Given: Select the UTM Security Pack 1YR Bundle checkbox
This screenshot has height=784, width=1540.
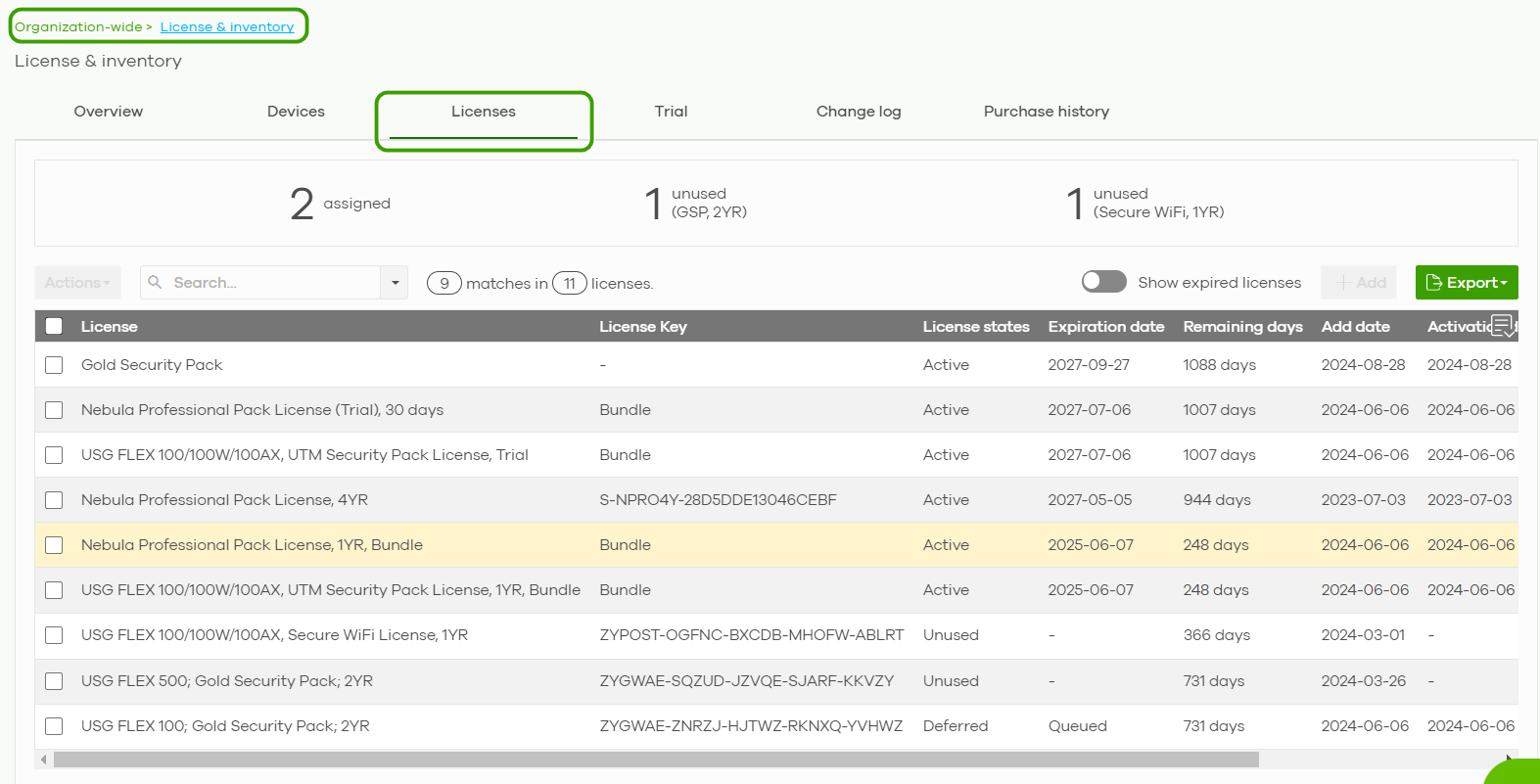Looking at the screenshot, I should click(54, 590).
